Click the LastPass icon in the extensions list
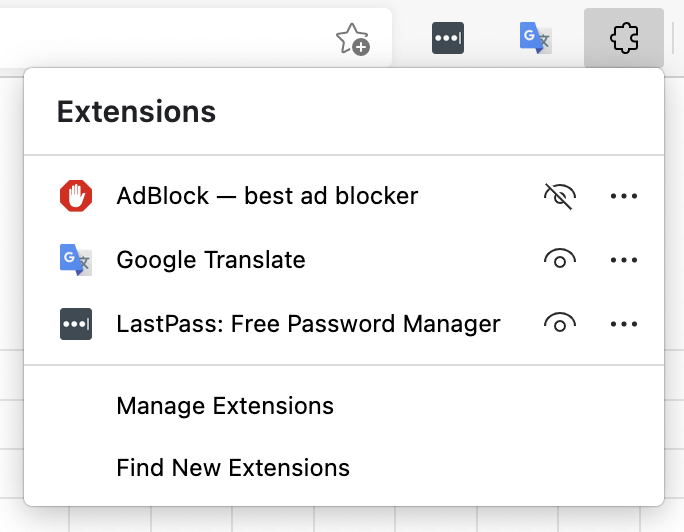The width and height of the screenshot is (684, 532). point(76,324)
